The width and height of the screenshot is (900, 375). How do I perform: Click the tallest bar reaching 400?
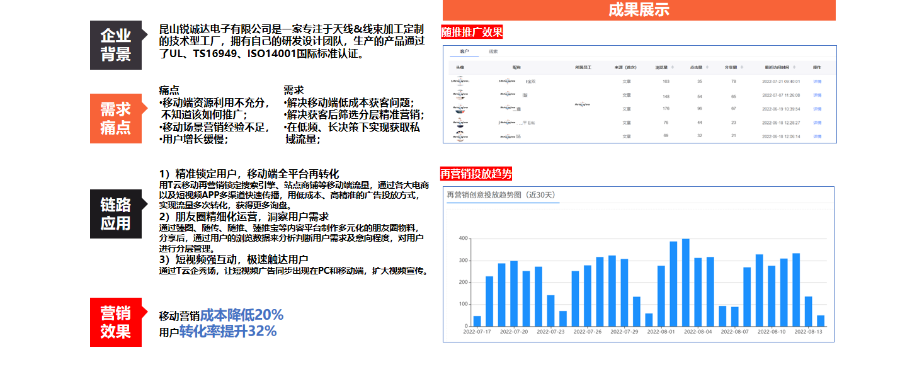point(685,283)
